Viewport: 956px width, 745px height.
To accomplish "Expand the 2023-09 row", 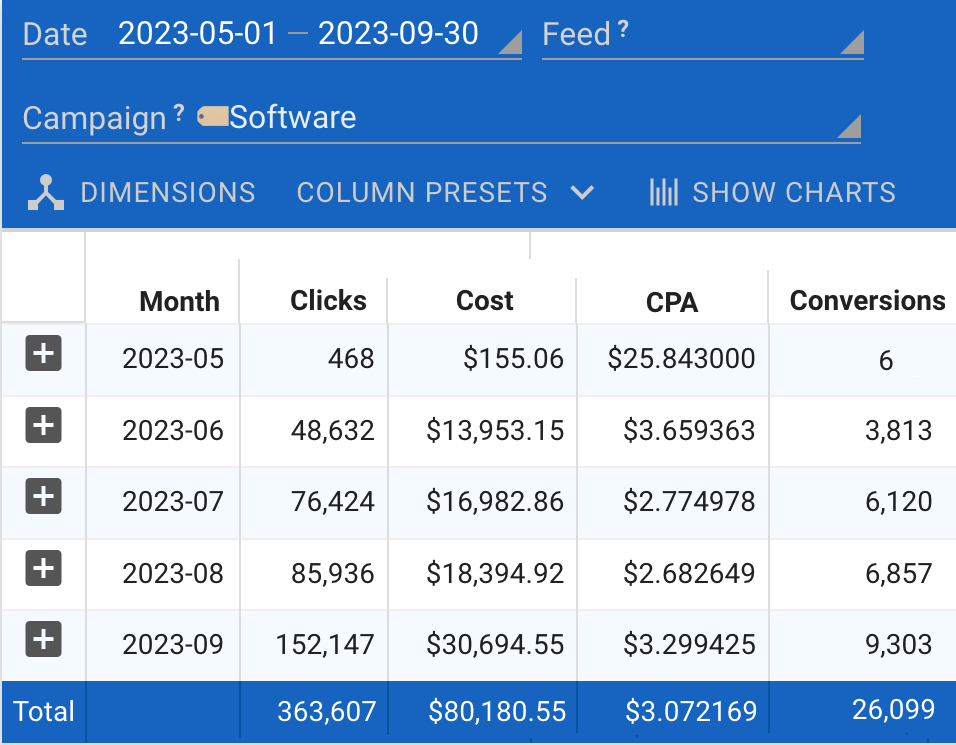I will pos(43,640).
